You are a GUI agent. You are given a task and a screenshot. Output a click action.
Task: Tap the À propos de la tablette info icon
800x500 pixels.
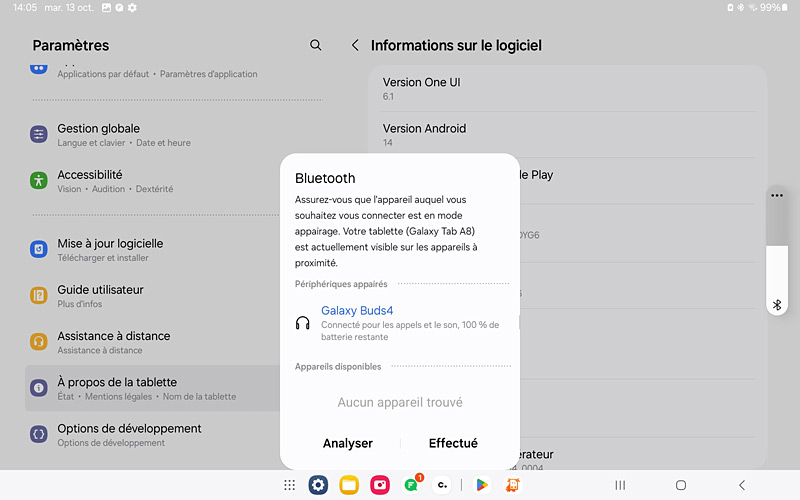tap(39, 388)
